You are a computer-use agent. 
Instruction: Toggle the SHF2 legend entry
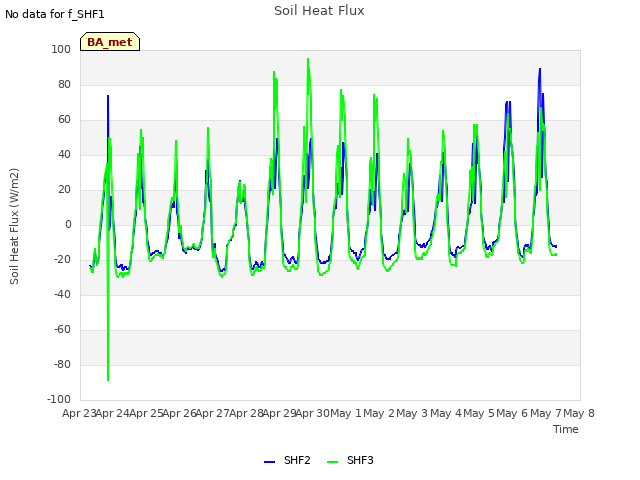287,460
